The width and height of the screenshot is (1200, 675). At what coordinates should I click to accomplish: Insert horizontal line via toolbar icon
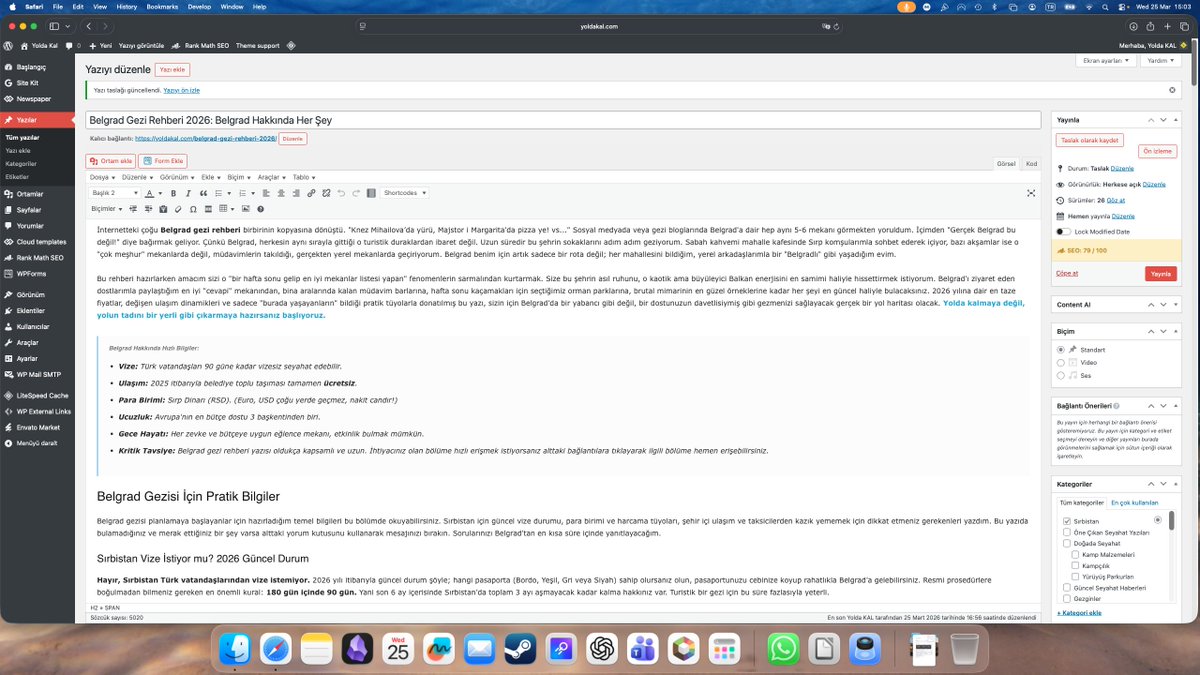(x=208, y=209)
